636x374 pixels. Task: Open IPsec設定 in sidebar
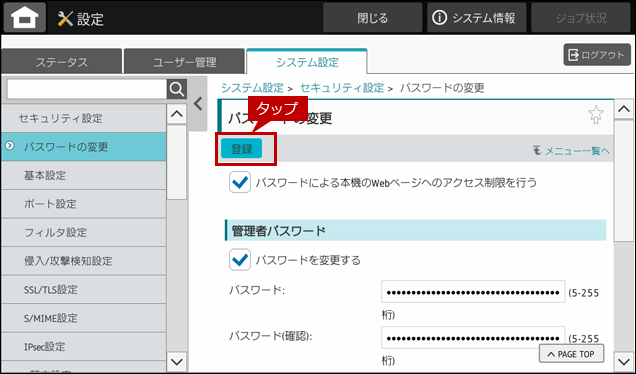pos(84,347)
